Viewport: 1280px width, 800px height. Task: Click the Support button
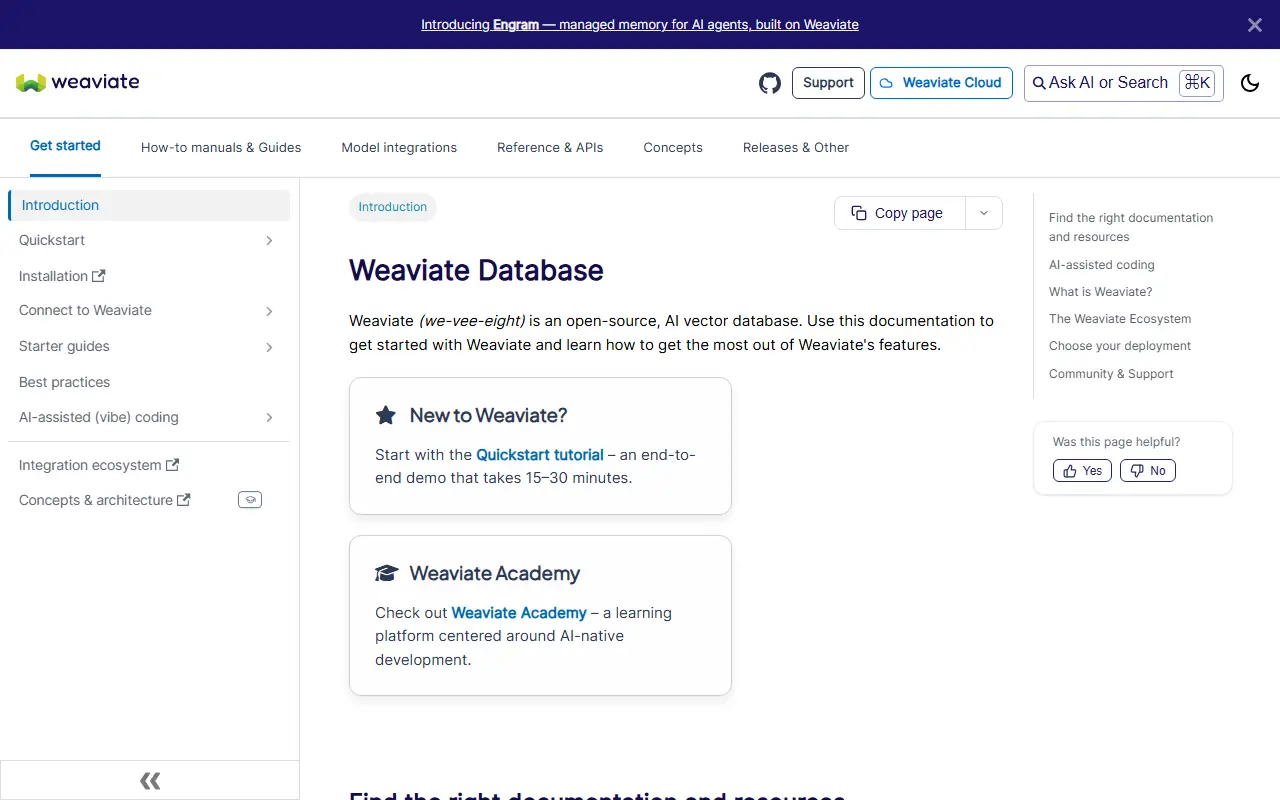pos(828,83)
